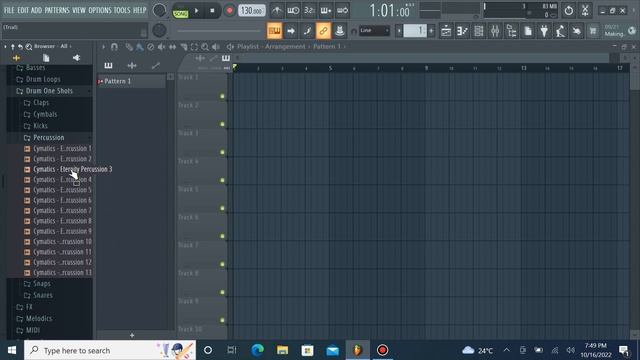Open the TOOLS menu
The image size is (640, 360).
click(122, 10)
